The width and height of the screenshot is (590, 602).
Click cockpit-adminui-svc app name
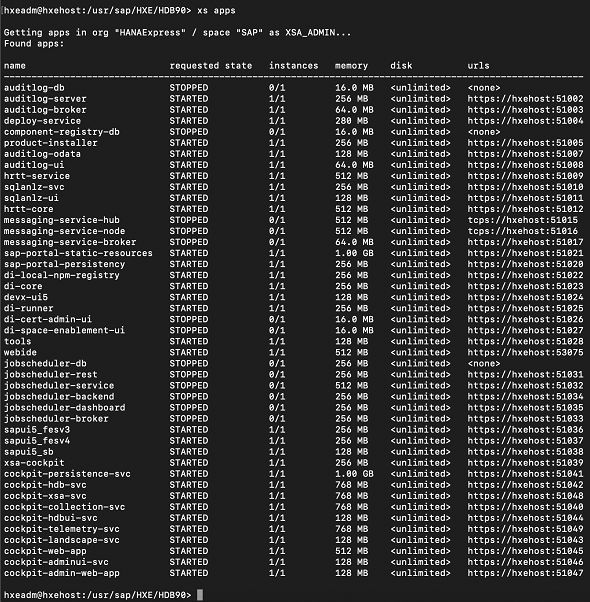tap(56, 562)
